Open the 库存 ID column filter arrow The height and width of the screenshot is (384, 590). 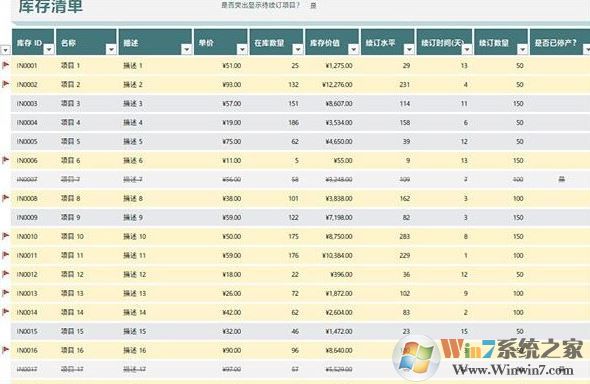tap(49, 49)
